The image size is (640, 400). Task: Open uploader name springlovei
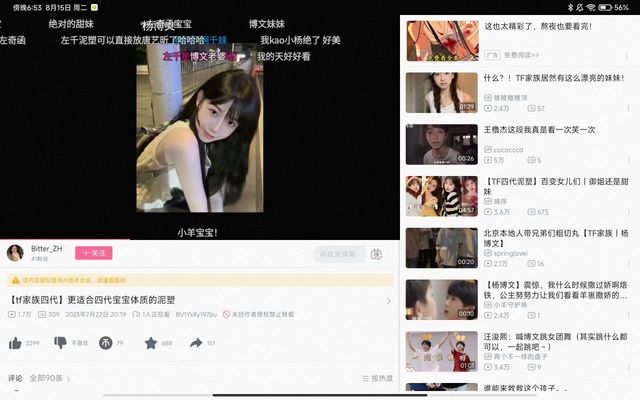point(510,253)
